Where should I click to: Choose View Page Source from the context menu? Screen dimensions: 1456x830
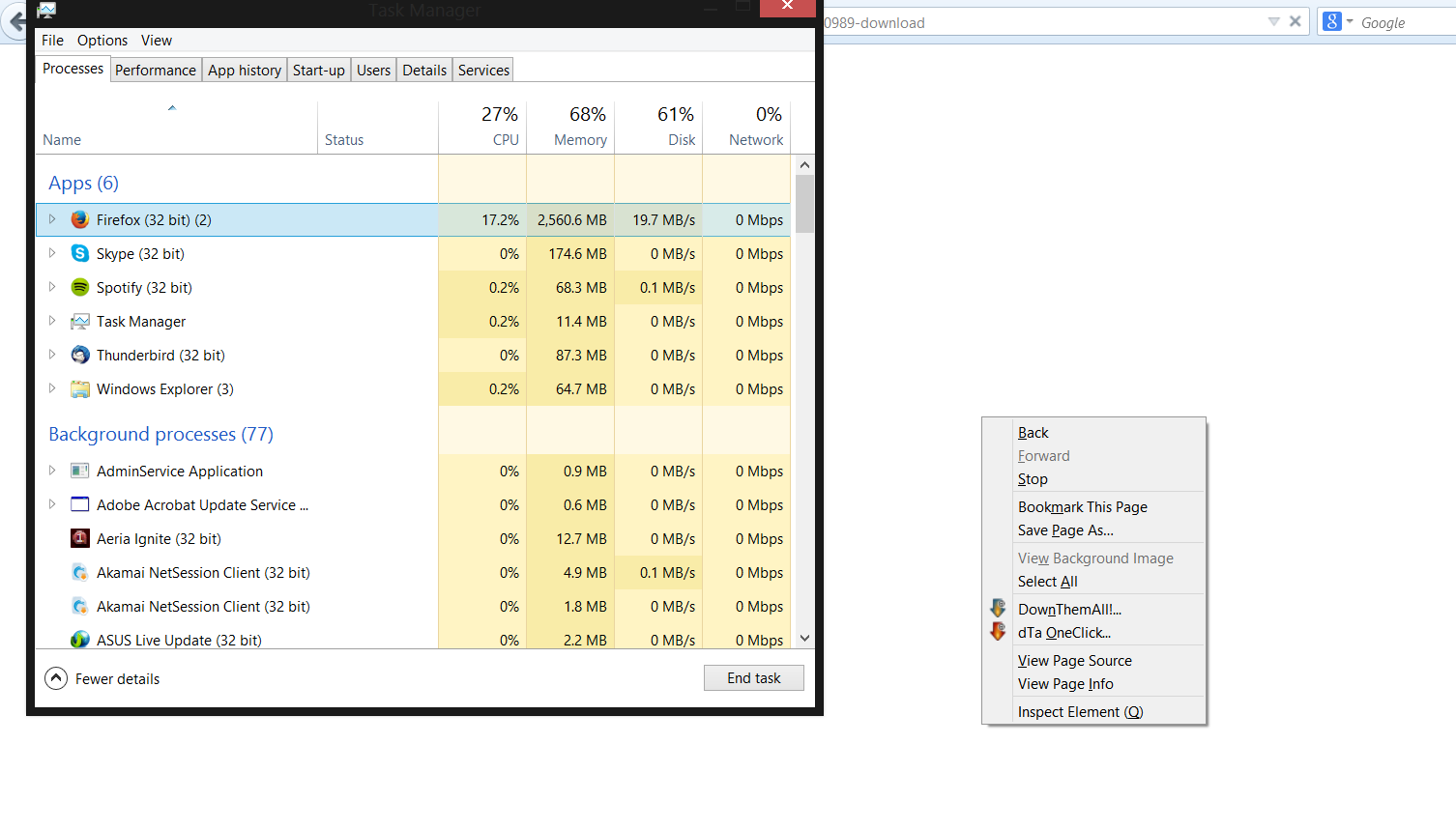(x=1074, y=661)
